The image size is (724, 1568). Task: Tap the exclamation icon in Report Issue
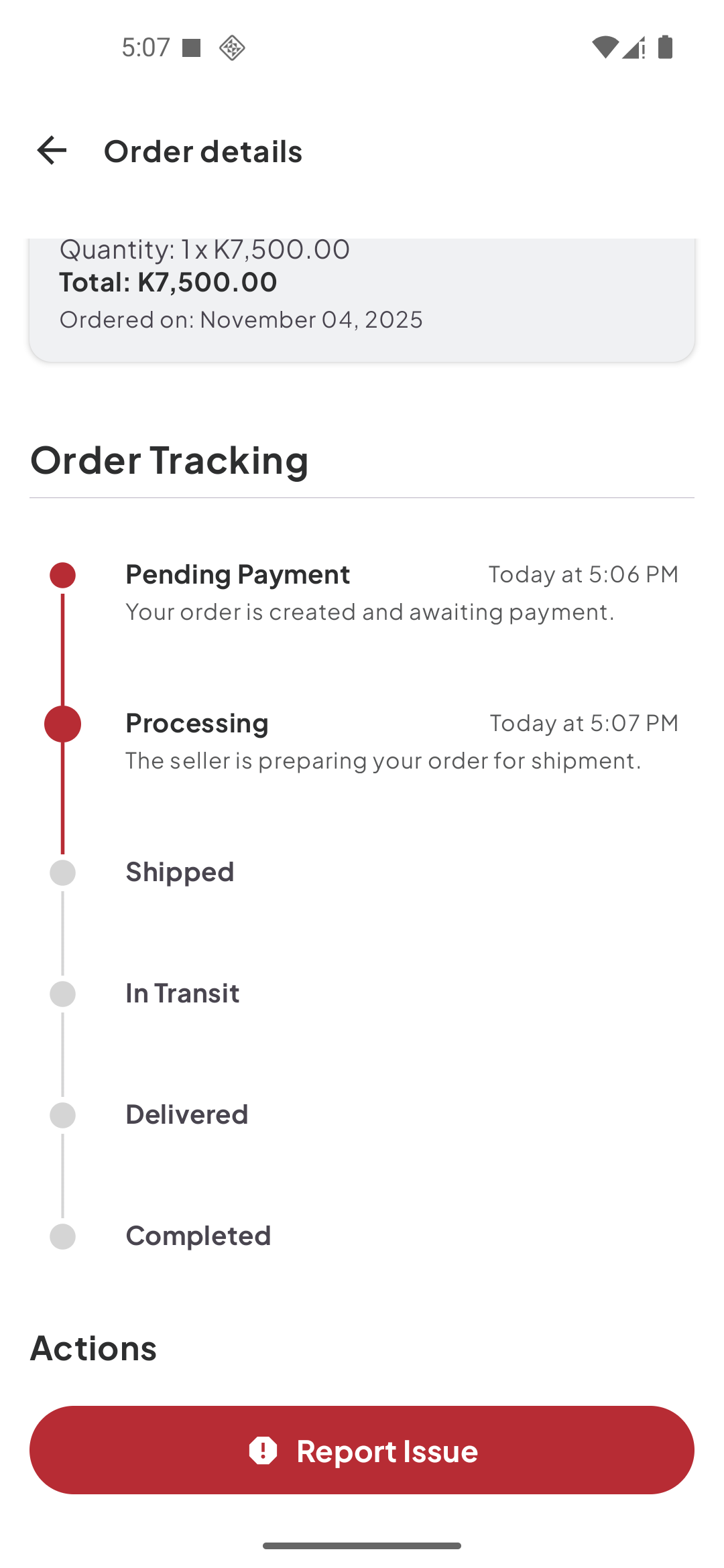pos(263,1450)
